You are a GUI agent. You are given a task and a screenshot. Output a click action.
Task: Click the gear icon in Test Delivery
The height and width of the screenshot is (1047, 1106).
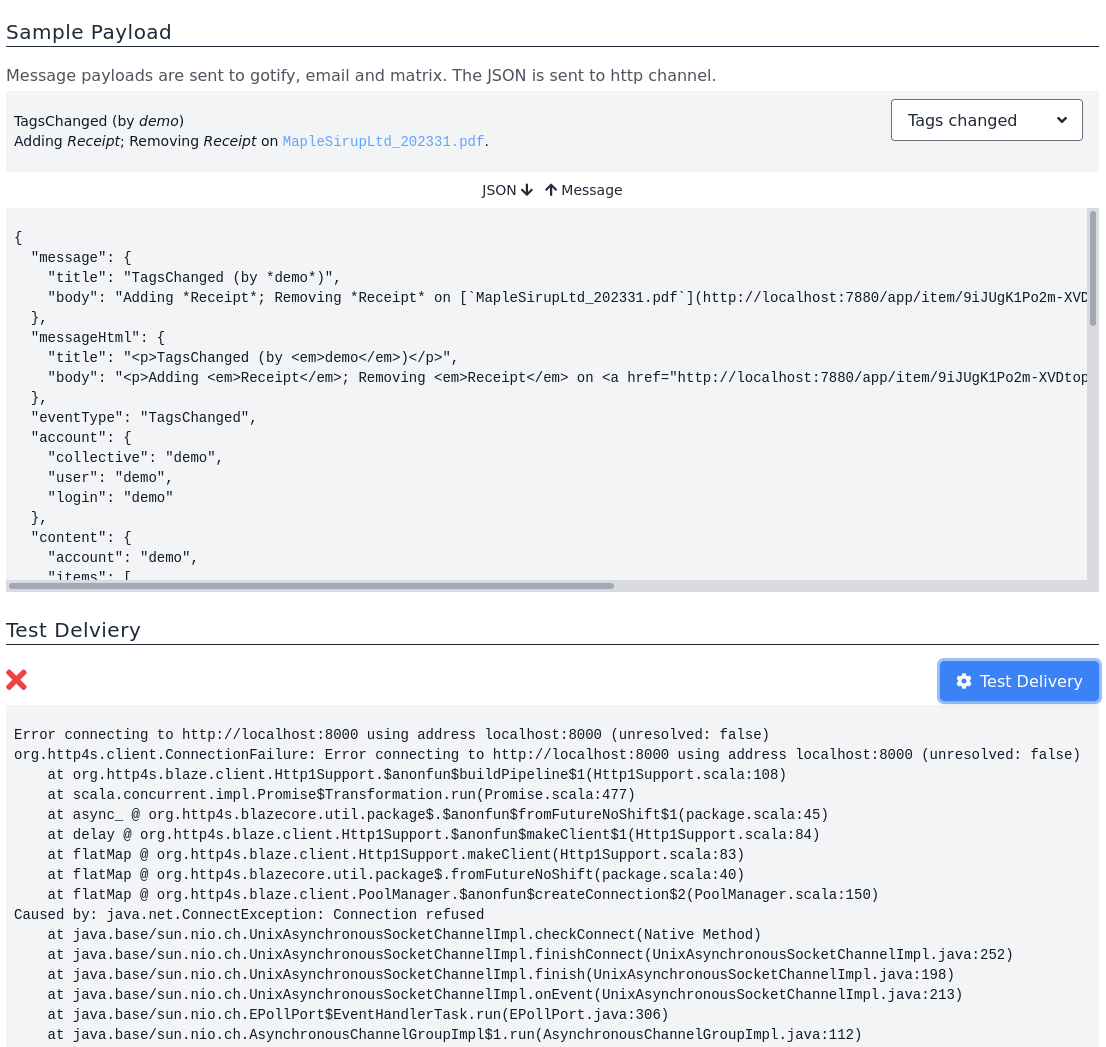964,681
